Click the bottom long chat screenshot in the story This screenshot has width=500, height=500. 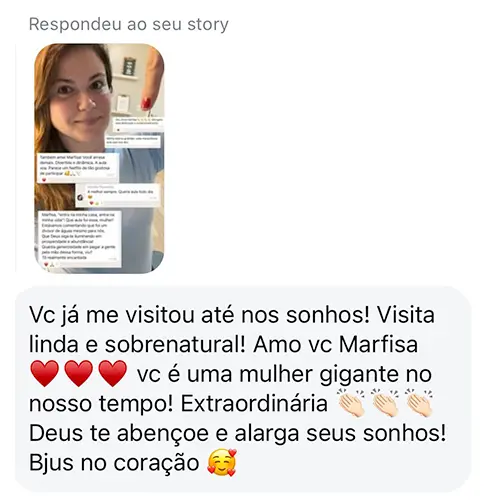79,239
